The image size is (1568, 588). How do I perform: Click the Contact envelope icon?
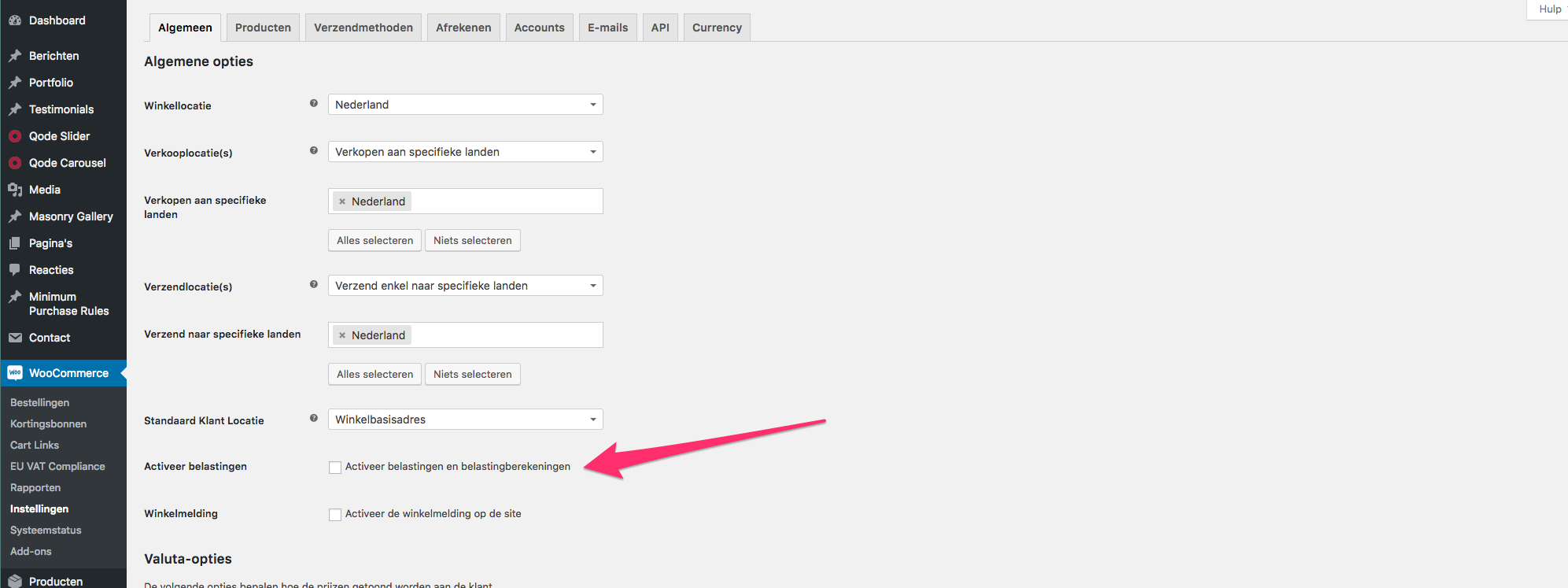point(15,338)
